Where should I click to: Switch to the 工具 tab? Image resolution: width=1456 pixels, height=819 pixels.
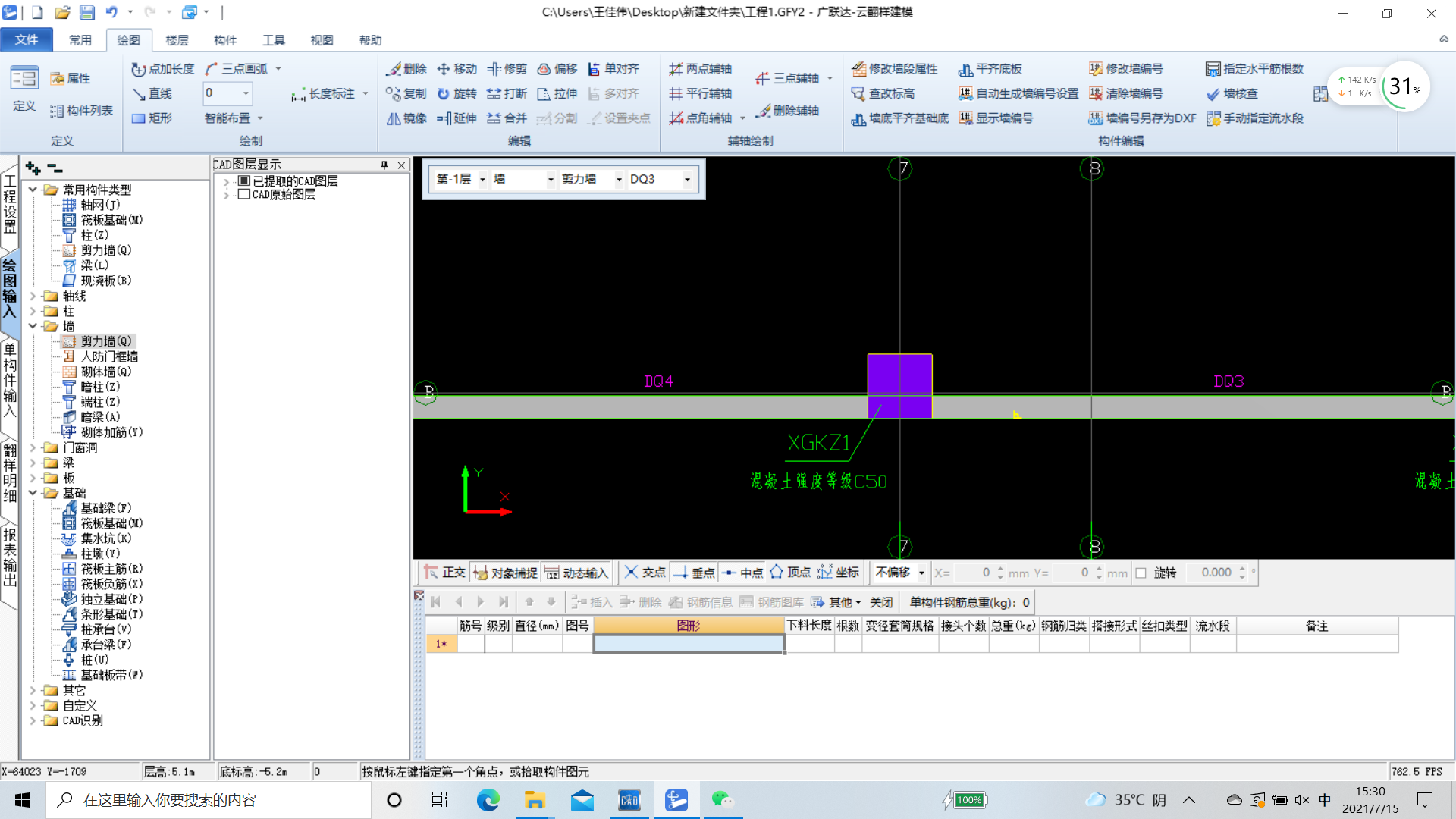pyautogui.click(x=274, y=40)
